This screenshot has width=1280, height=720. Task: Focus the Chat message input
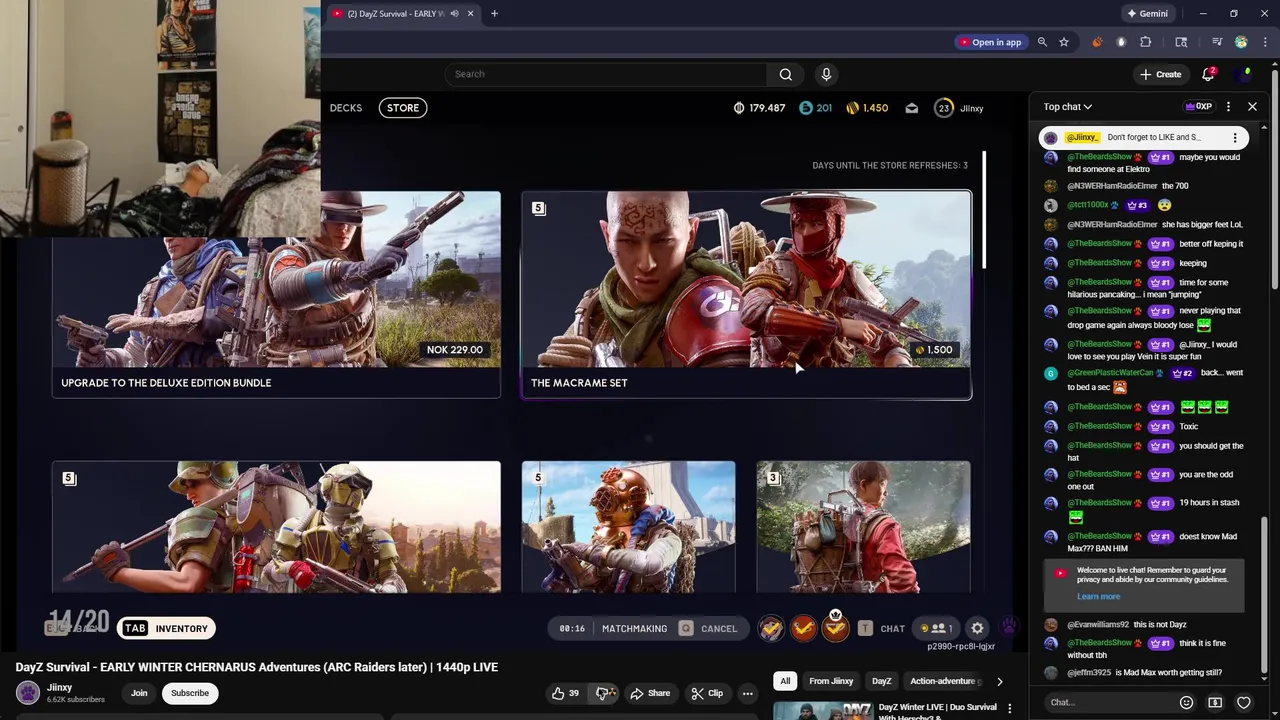click(1108, 702)
